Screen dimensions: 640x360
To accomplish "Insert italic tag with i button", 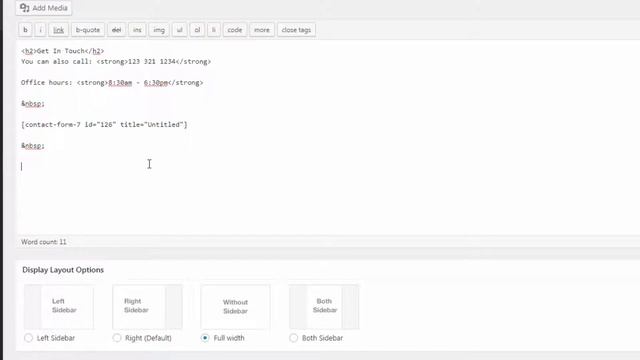I will (40, 30).
